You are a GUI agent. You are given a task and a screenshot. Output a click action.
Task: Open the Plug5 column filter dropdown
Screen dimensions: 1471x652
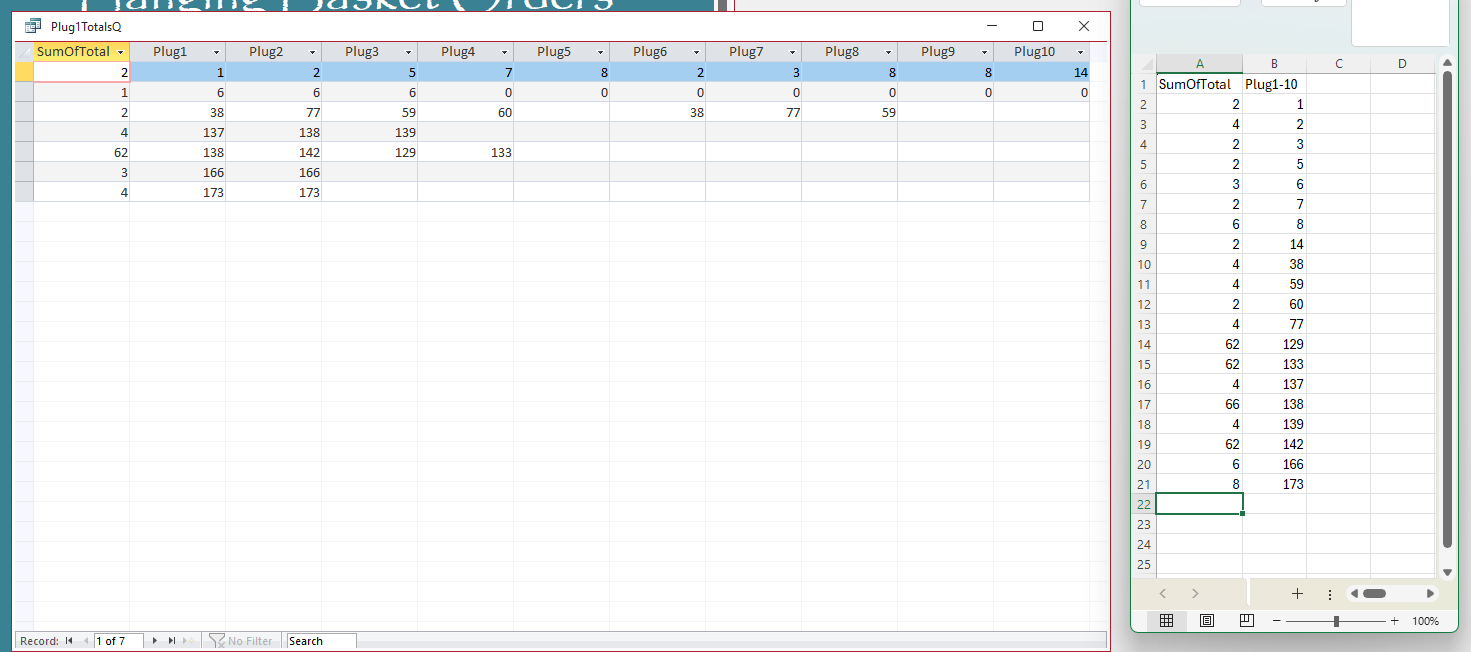point(601,51)
